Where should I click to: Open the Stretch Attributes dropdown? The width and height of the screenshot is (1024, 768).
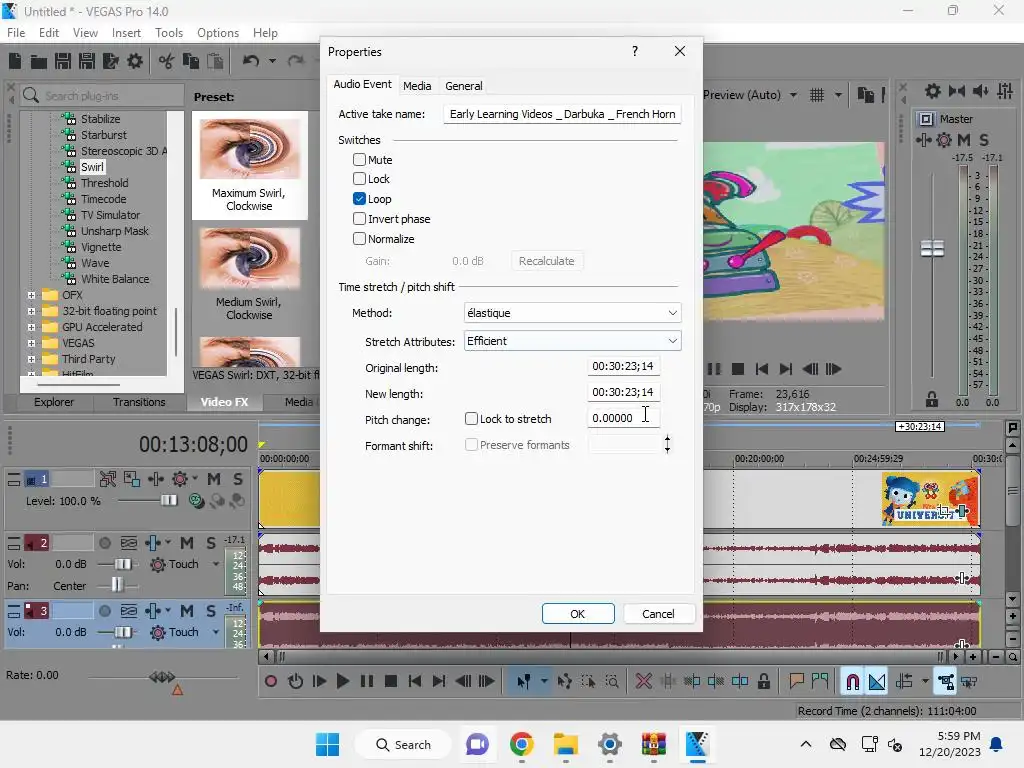coord(572,341)
